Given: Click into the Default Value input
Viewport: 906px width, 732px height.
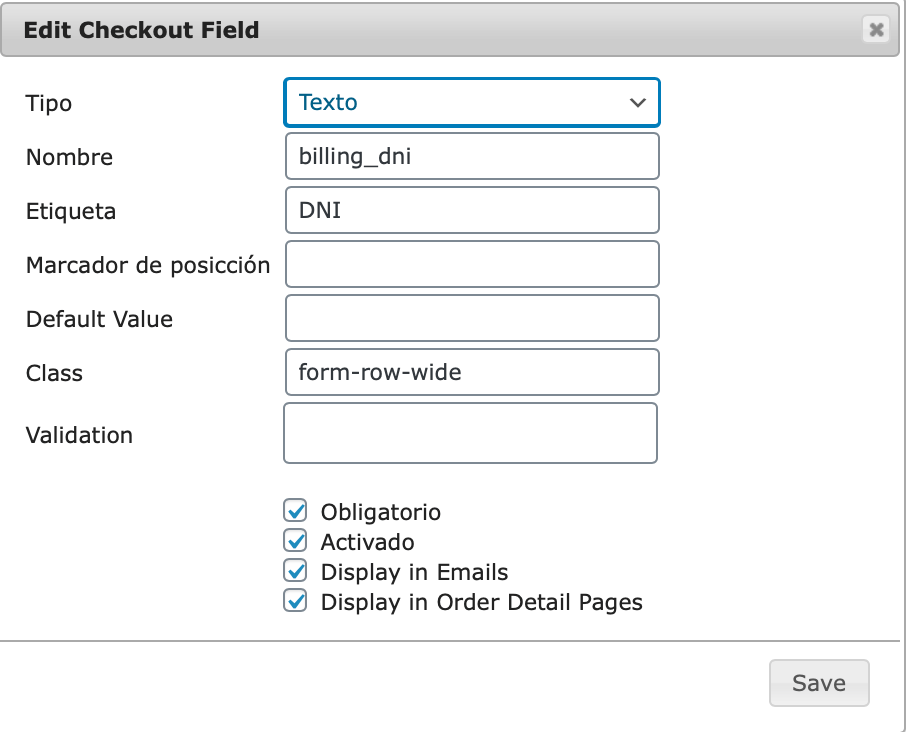Looking at the screenshot, I should [x=472, y=318].
